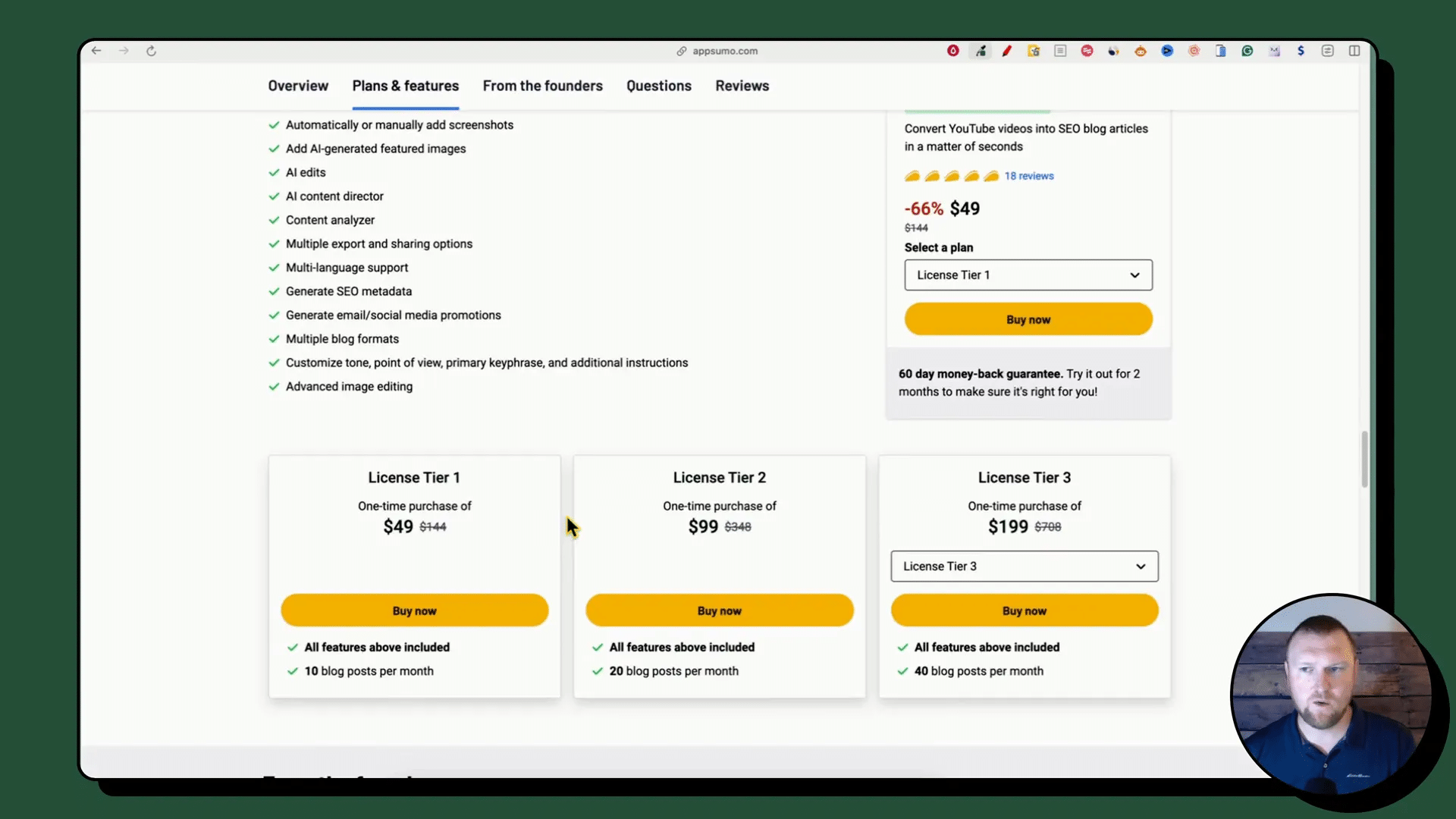Click "Generate SEO metadata" feature
This screenshot has height=819, width=1456.
349,291
